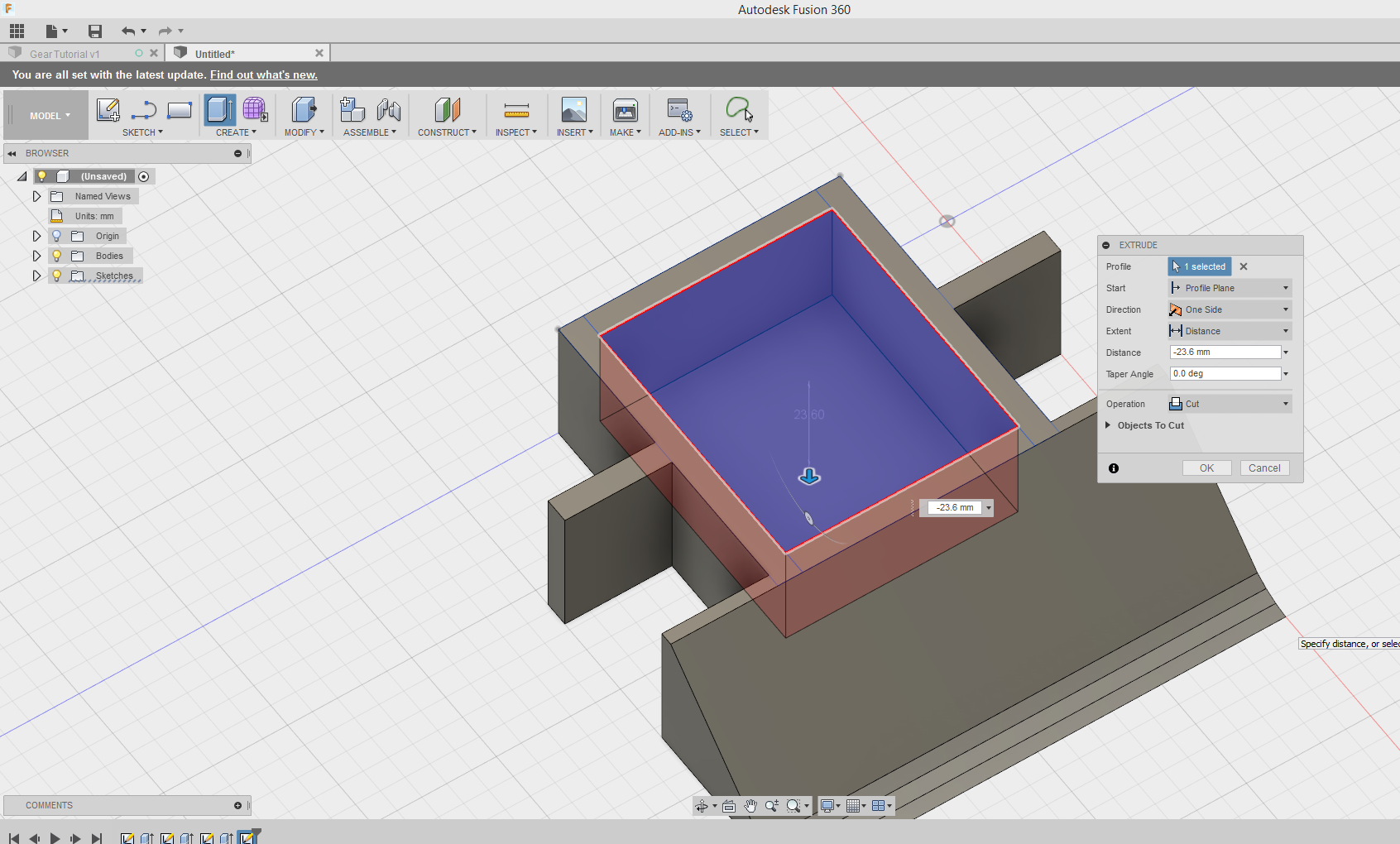The width and height of the screenshot is (1400, 844).
Task: Toggle visibility of the Origin folder
Action: click(x=55, y=236)
